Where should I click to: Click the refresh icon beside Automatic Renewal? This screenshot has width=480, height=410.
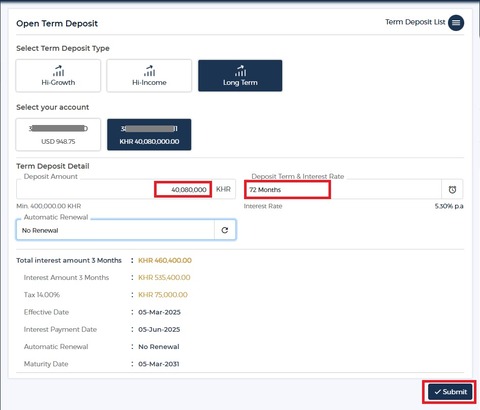click(225, 230)
